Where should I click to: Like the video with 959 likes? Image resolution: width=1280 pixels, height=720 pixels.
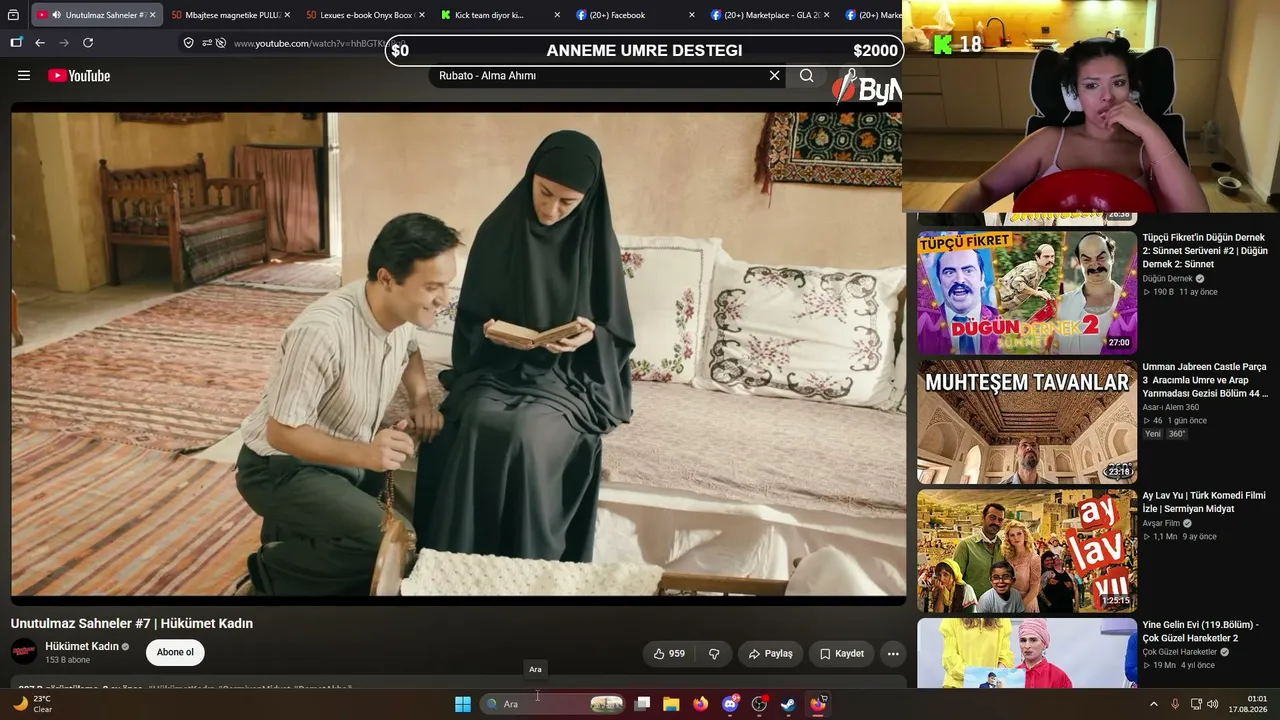point(669,654)
